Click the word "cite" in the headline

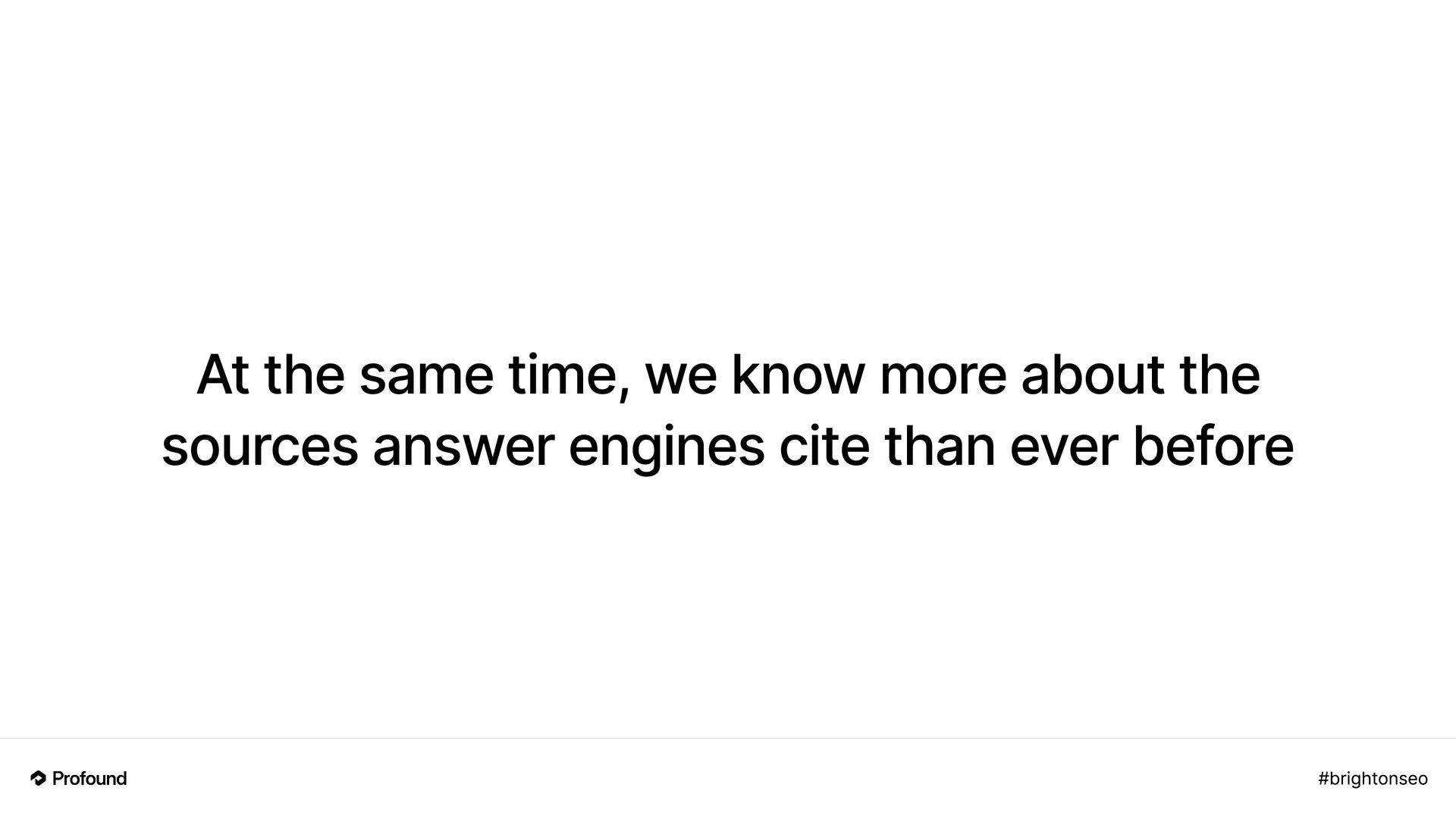click(x=824, y=447)
